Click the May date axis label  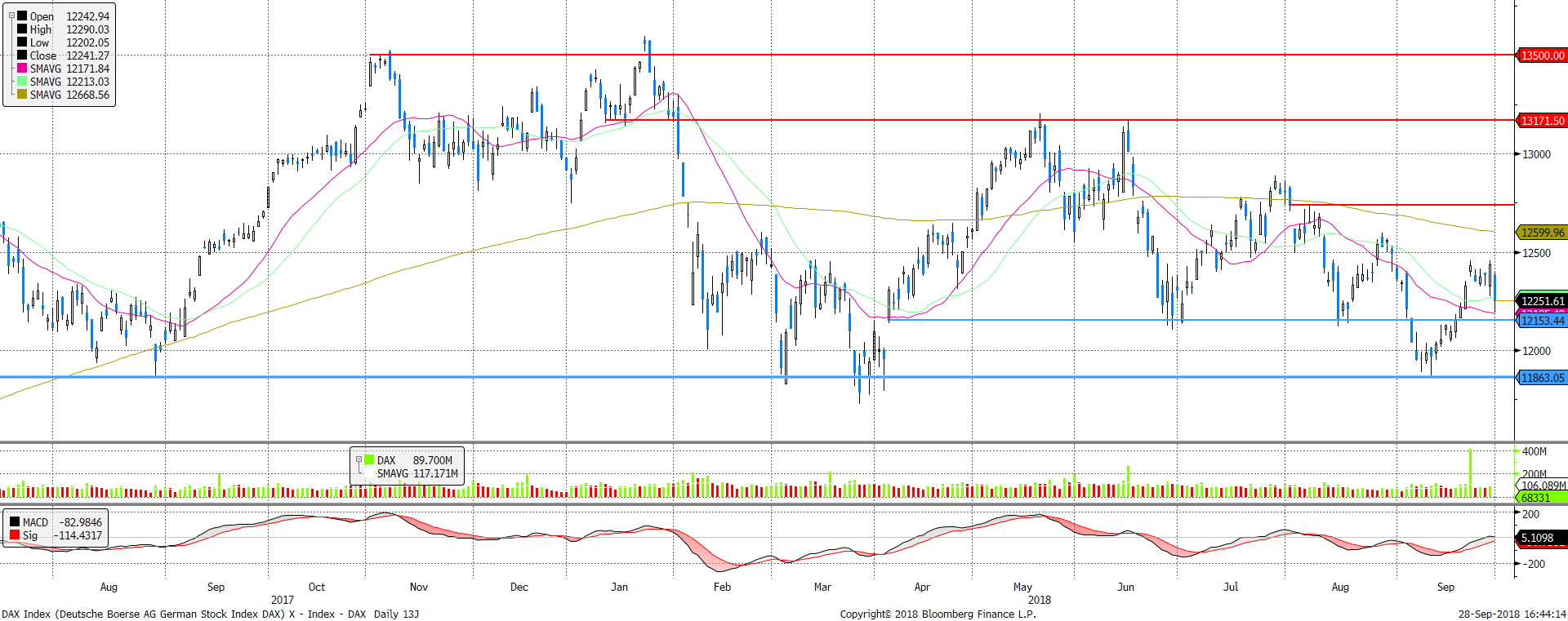point(1022,587)
